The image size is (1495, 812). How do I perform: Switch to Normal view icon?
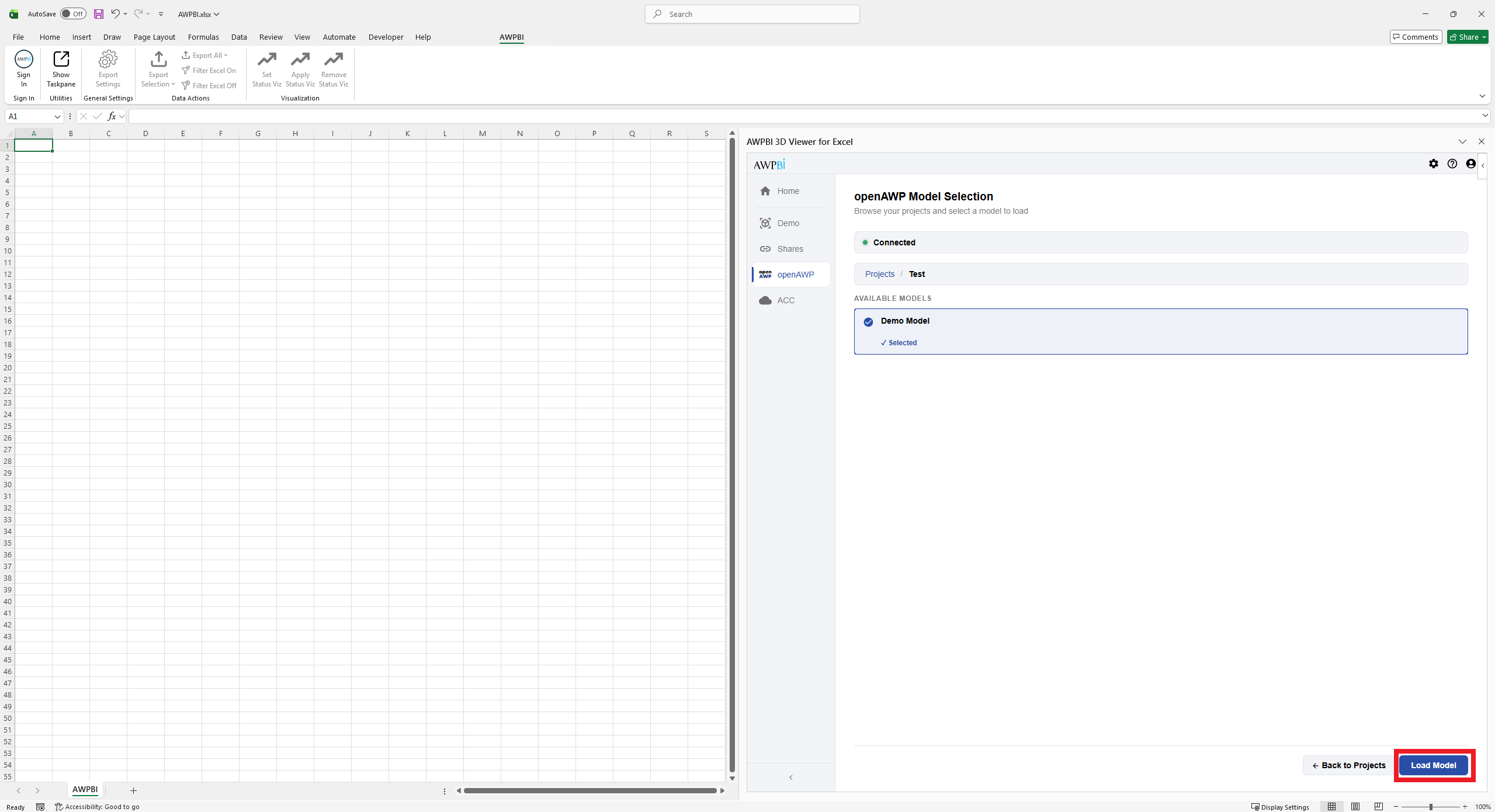[1332, 807]
